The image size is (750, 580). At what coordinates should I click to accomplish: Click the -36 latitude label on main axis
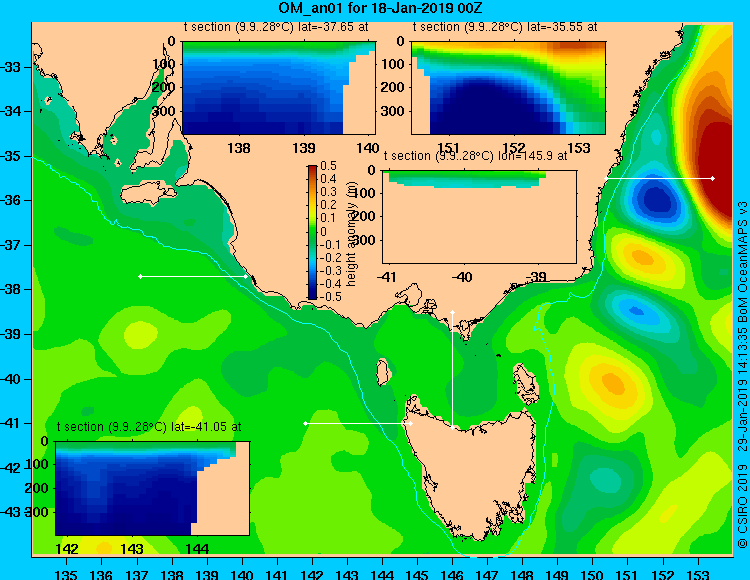pyautogui.click(x=11, y=200)
